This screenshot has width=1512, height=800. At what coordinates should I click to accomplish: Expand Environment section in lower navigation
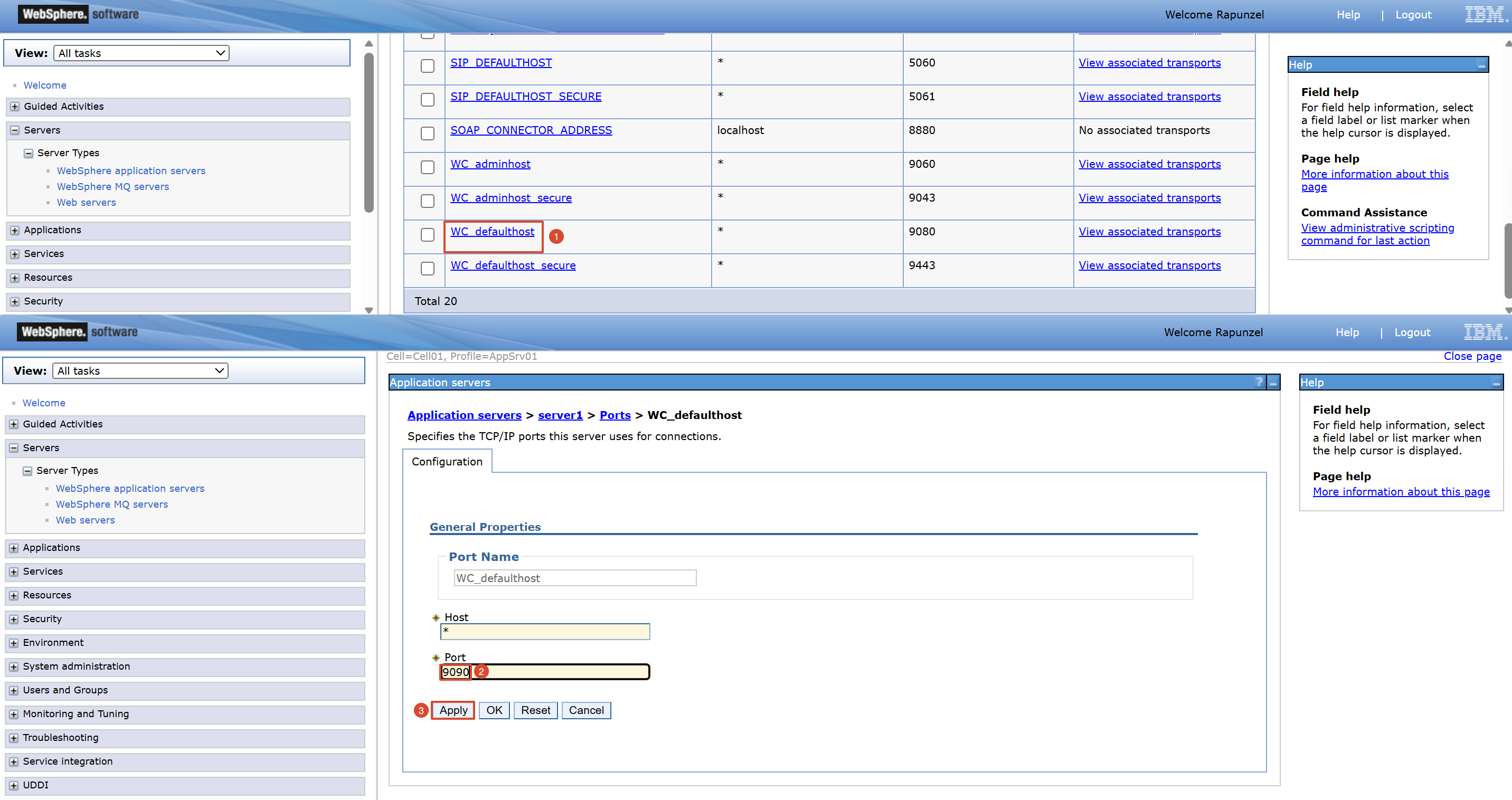pyautogui.click(x=14, y=643)
